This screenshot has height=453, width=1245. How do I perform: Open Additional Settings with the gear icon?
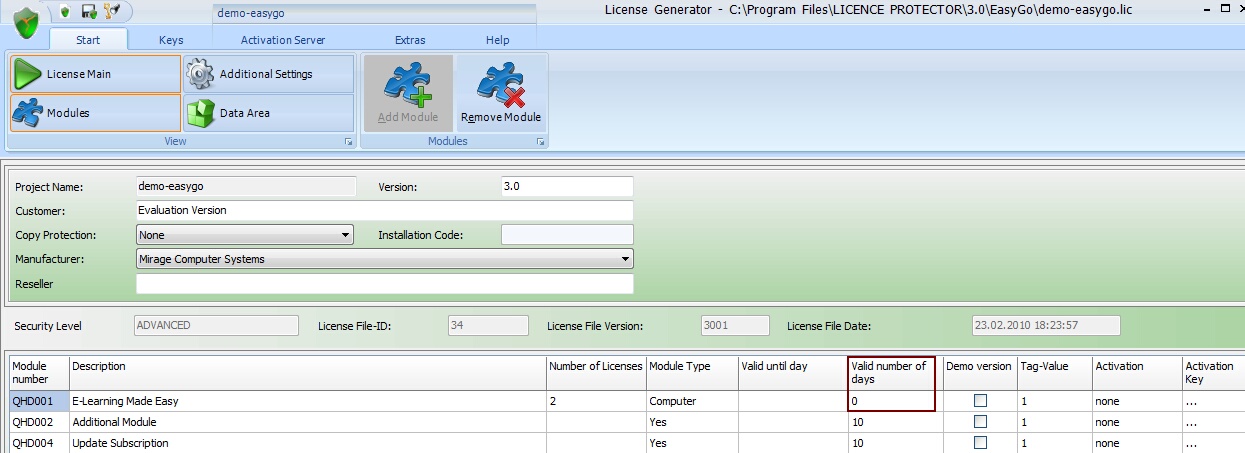tap(267, 74)
